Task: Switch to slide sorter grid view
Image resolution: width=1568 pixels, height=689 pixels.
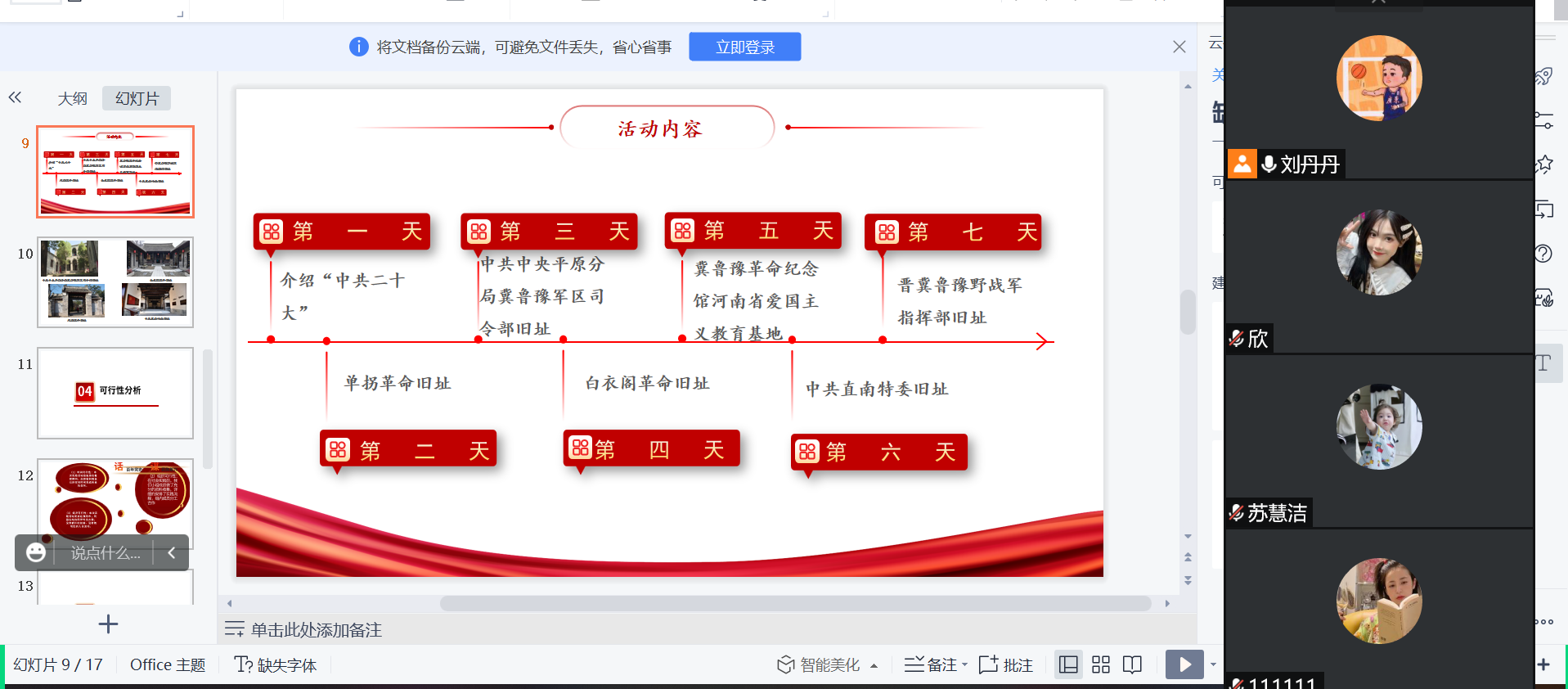Action: (x=1101, y=664)
